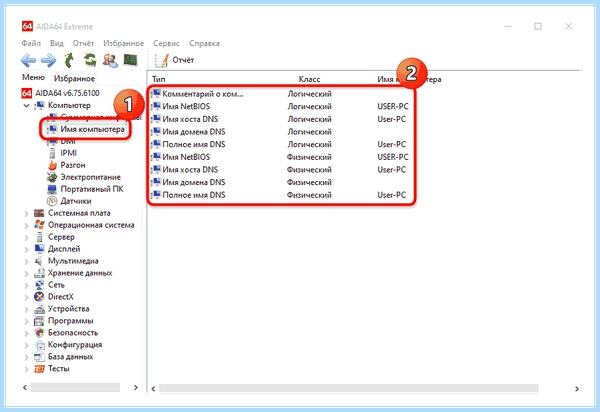Viewport: 600px width, 412px height.
Task: Click the Сеть network icon
Action: click(39, 285)
